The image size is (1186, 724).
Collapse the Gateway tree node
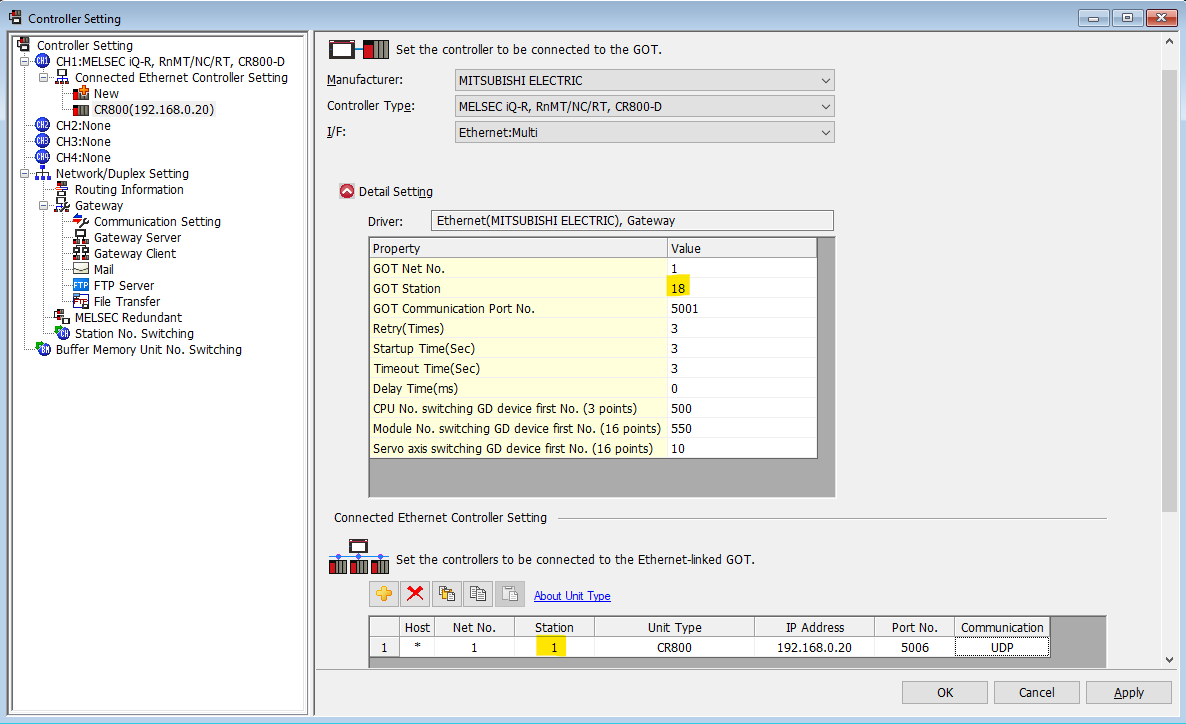[43, 206]
